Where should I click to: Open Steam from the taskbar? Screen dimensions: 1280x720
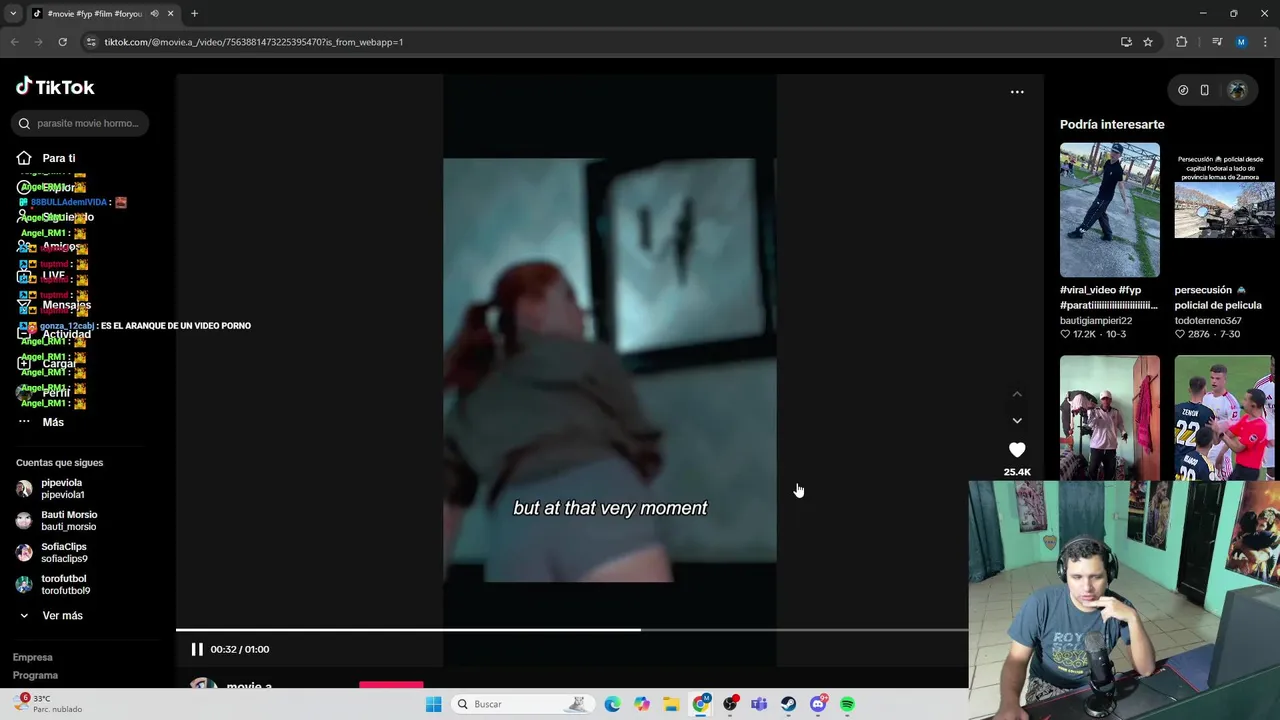tap(789, 704)
